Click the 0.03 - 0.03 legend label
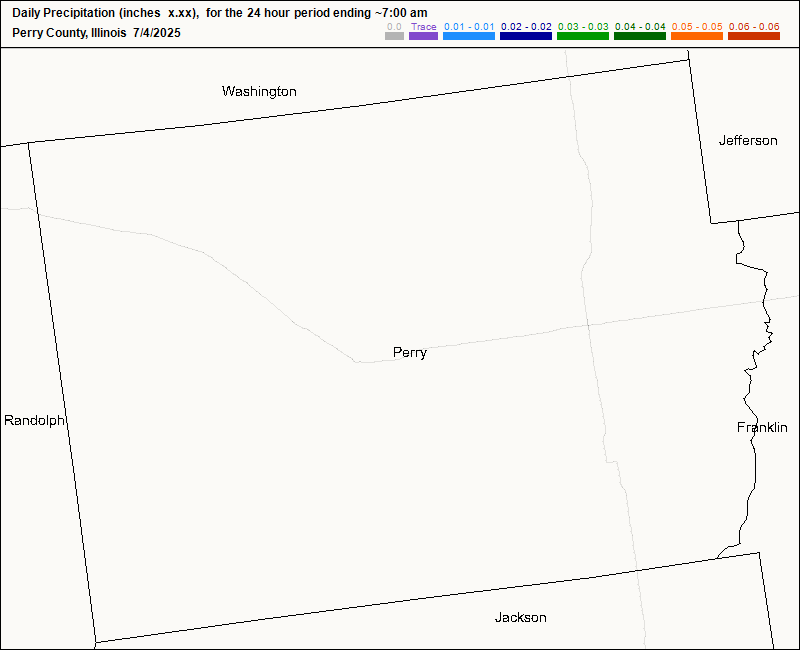This screenshot has width=800, height=650. tap(583, 27)
